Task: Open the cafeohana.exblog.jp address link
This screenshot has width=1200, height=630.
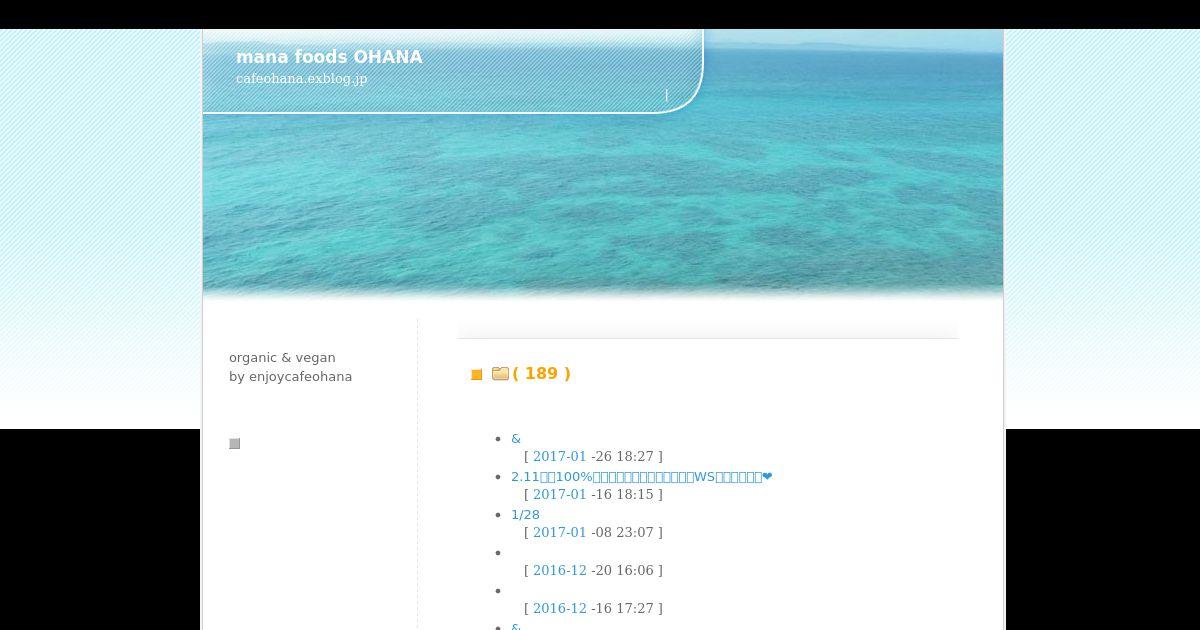Action: (x=301, y=79)
